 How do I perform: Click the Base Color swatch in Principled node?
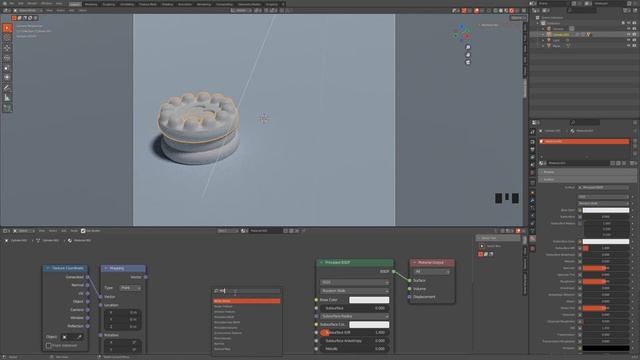coord(369,300)
